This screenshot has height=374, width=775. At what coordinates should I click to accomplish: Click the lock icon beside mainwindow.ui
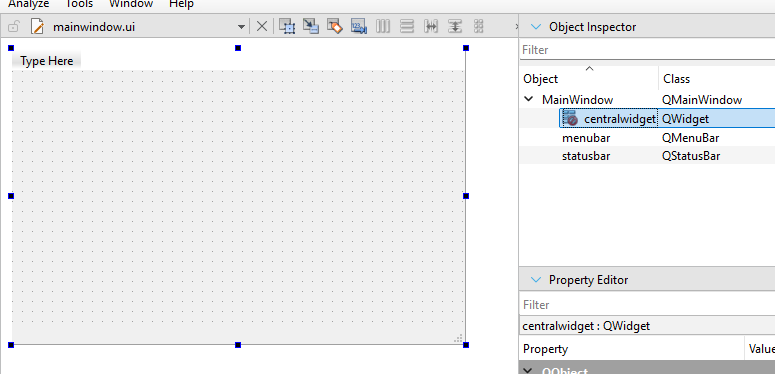point(14,27)
